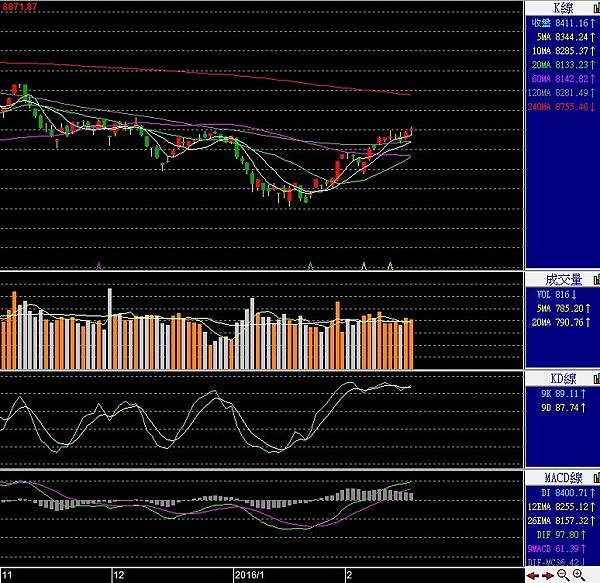Click the 120MA 8281.49 row
The image size is (600, 583).
click(x=562, y=93)
